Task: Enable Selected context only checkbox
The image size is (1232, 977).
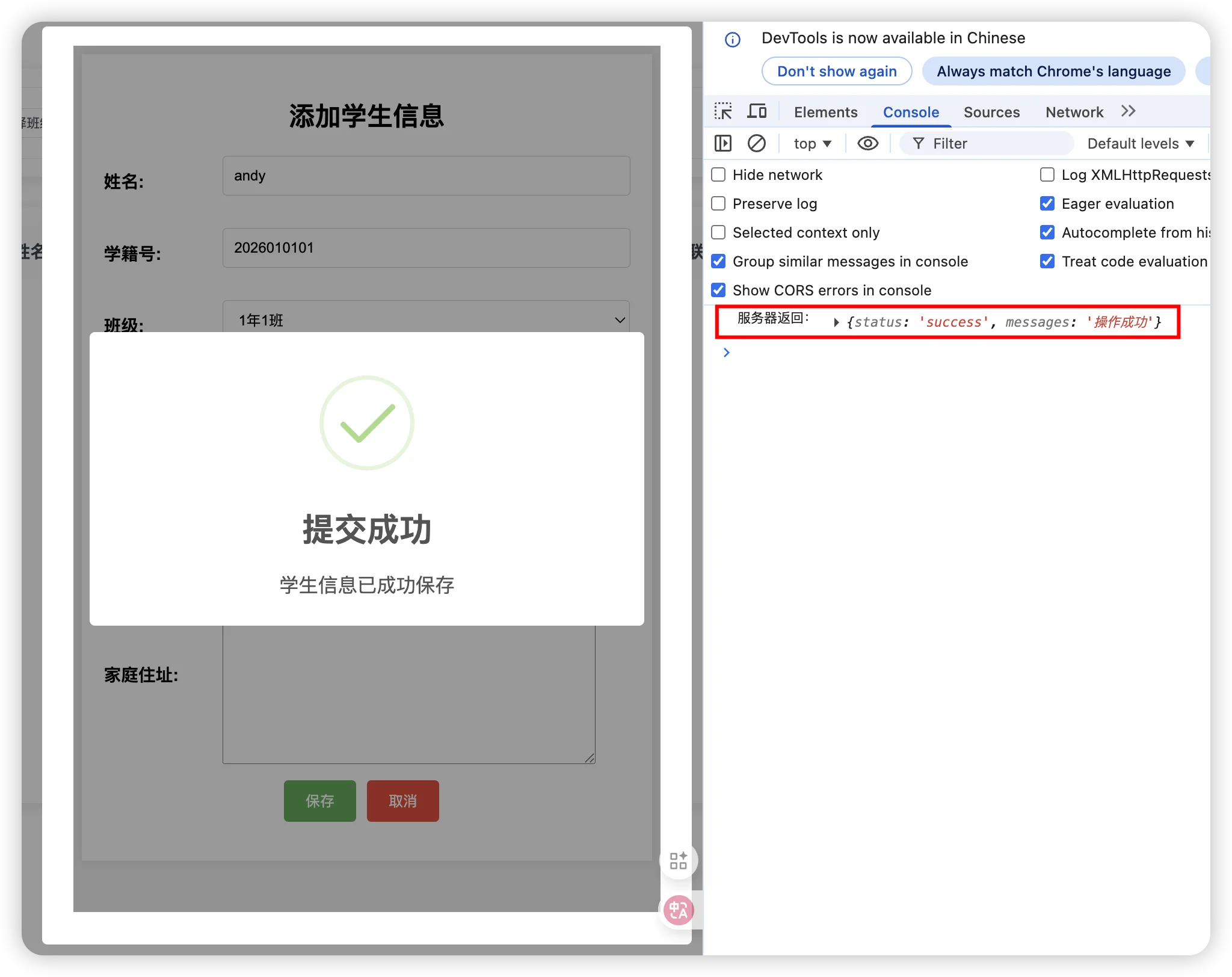Action: (x=718, y=232)
